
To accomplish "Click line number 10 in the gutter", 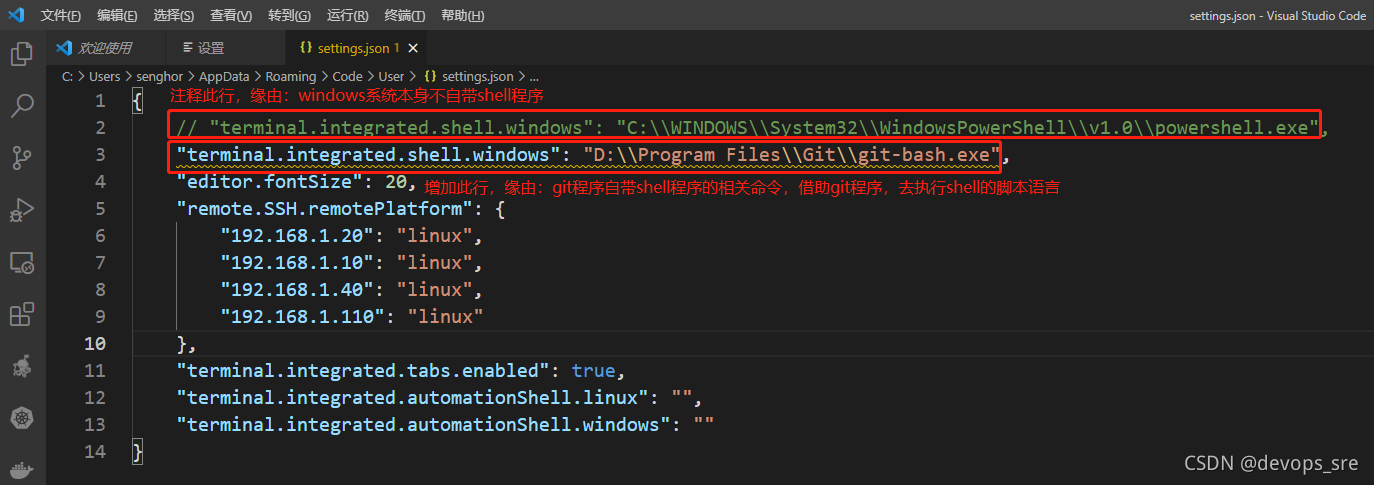I will 95,344.
